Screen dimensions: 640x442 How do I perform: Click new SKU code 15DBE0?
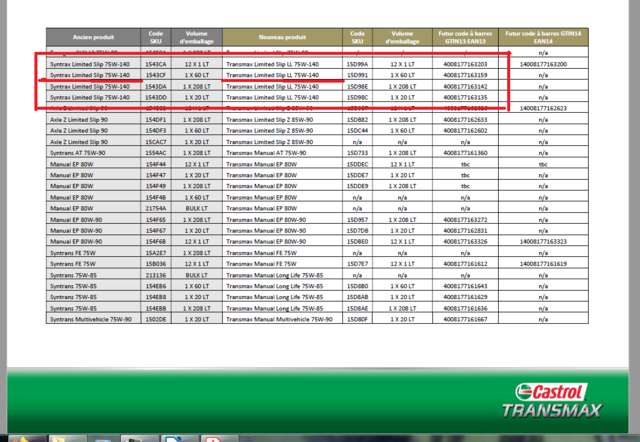(357, 242)
